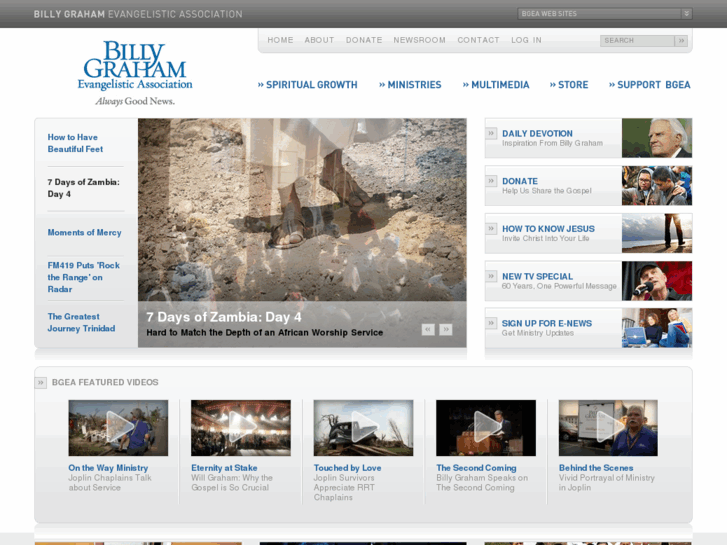Click the arrow icon beside New TV Special
Screen dimensions: 727x545
point(491,276)
